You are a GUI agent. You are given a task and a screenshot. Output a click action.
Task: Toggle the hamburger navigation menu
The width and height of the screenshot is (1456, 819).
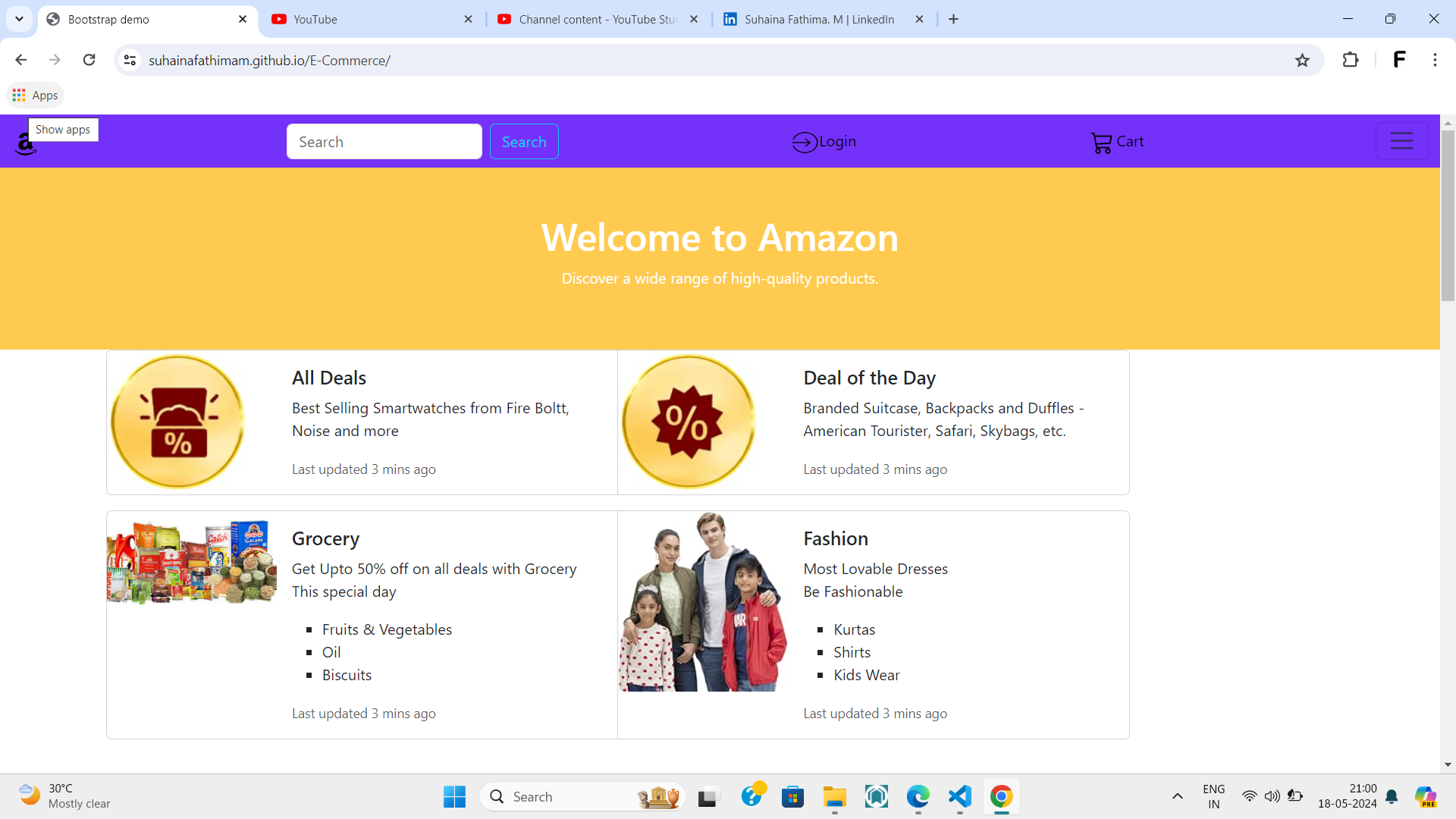pos(1401,141)
